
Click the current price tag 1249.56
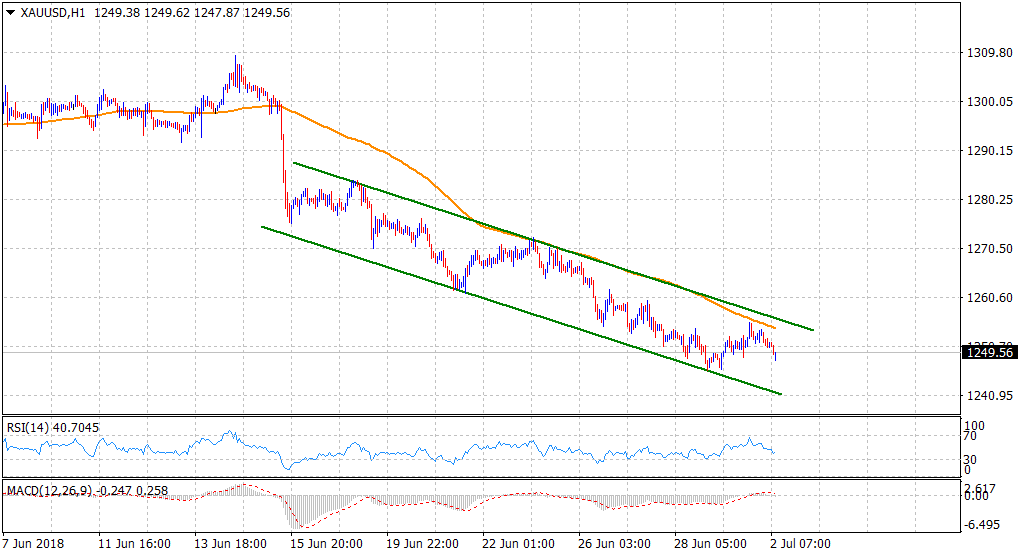(988, 352)
